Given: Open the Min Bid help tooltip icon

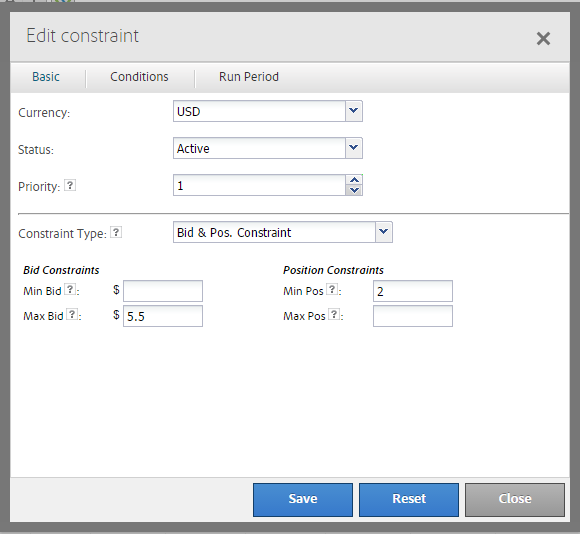Looking at the screenshot, I should [70, 289].
